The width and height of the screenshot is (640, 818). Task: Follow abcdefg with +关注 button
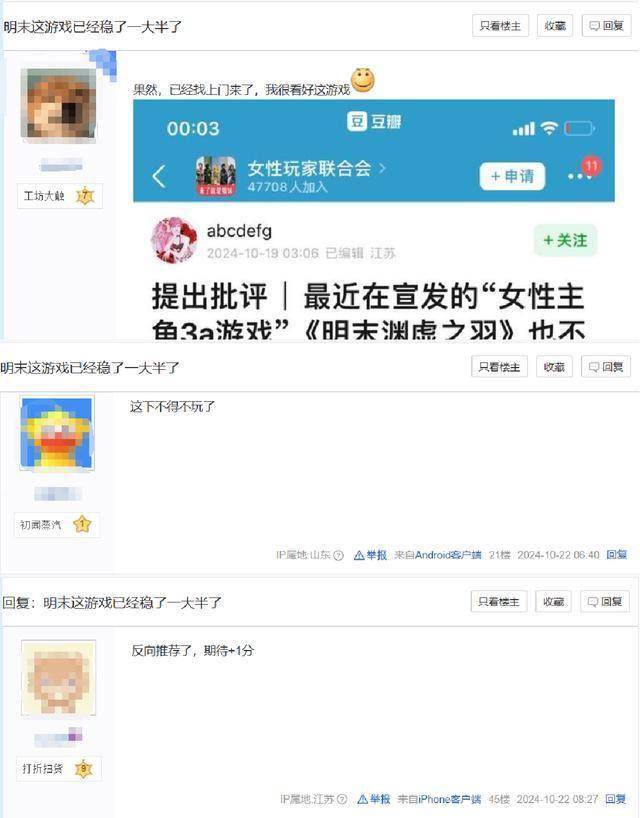point(565,240)
